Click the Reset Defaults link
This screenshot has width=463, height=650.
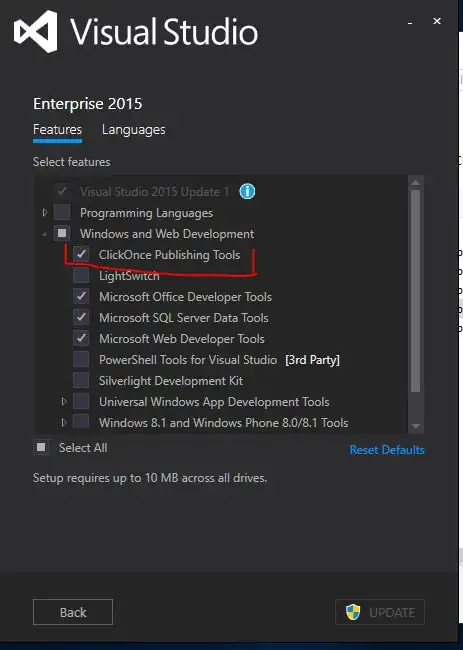tap(387, 450)
